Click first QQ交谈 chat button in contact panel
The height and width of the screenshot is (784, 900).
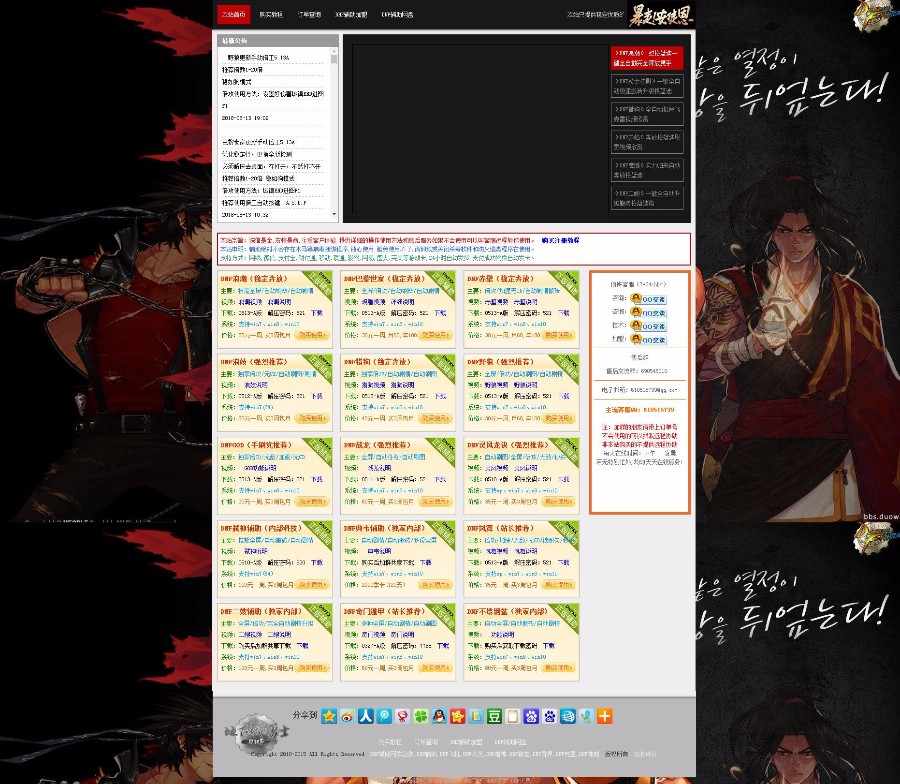coord(649,299)
